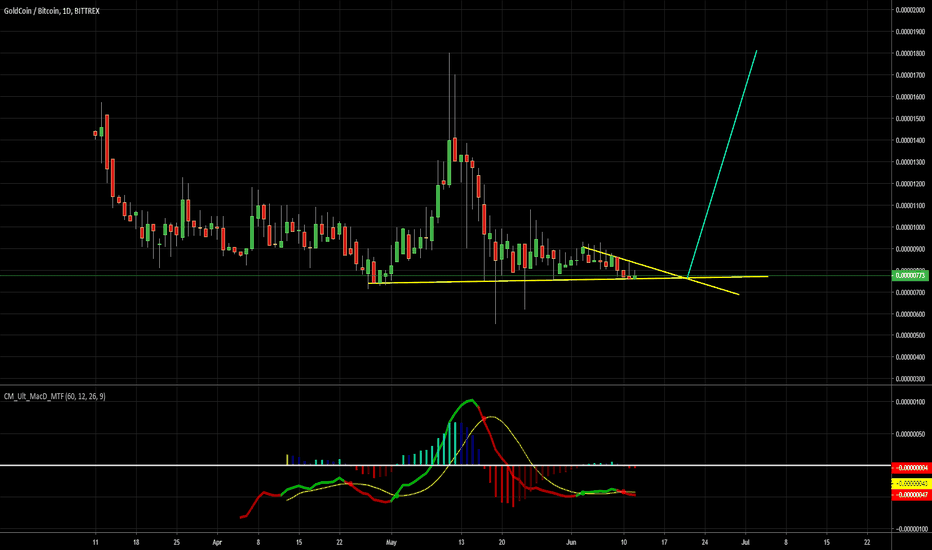Click the -0.00000100 MACD axis label
Viewport: 932px width, 550px height.
[x=910, y=529]
